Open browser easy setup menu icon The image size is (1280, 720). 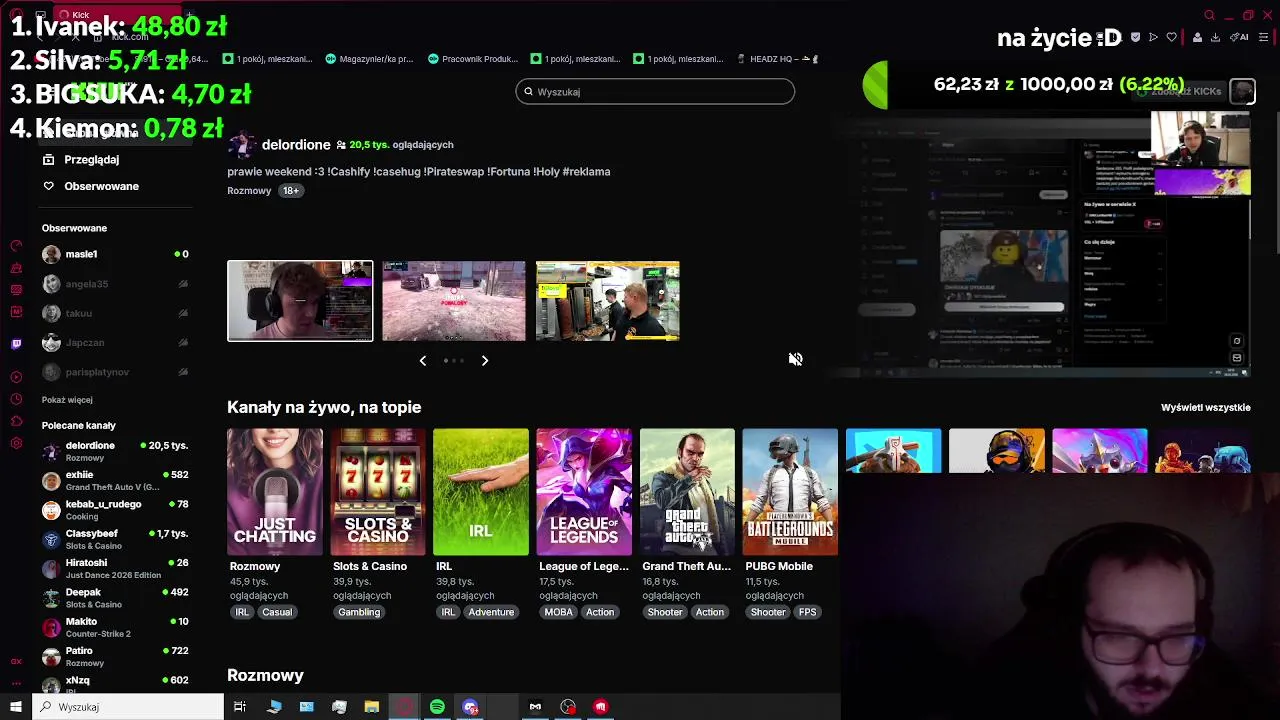(x=1264, y=37)
